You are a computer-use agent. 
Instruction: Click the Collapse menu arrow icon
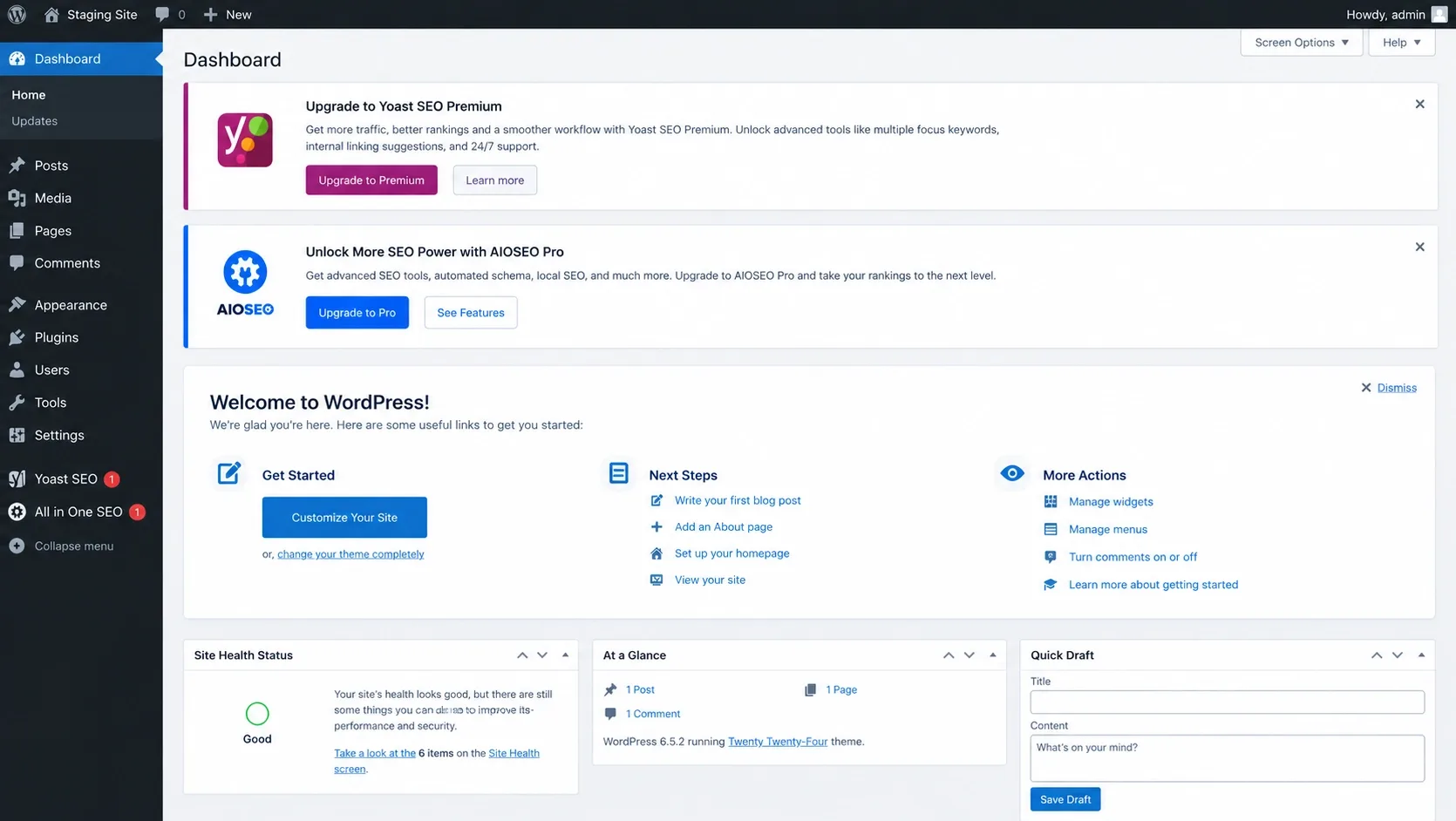(17, 546)
